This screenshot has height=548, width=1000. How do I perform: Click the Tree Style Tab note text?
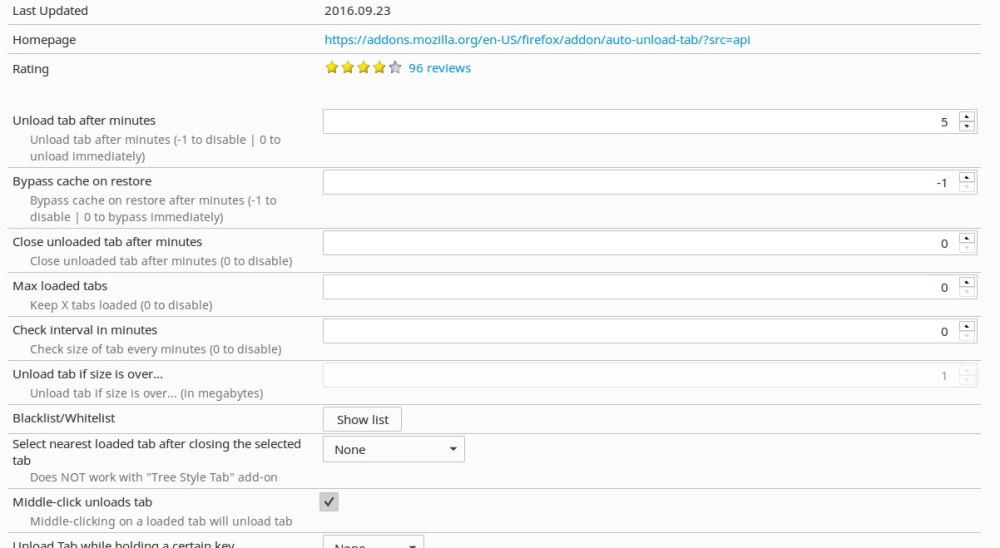click(154, 477)
